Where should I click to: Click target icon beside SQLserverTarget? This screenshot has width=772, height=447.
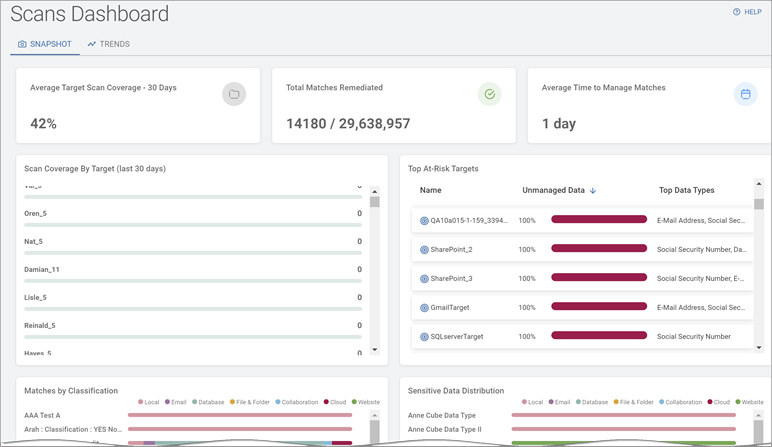[424, 337]
